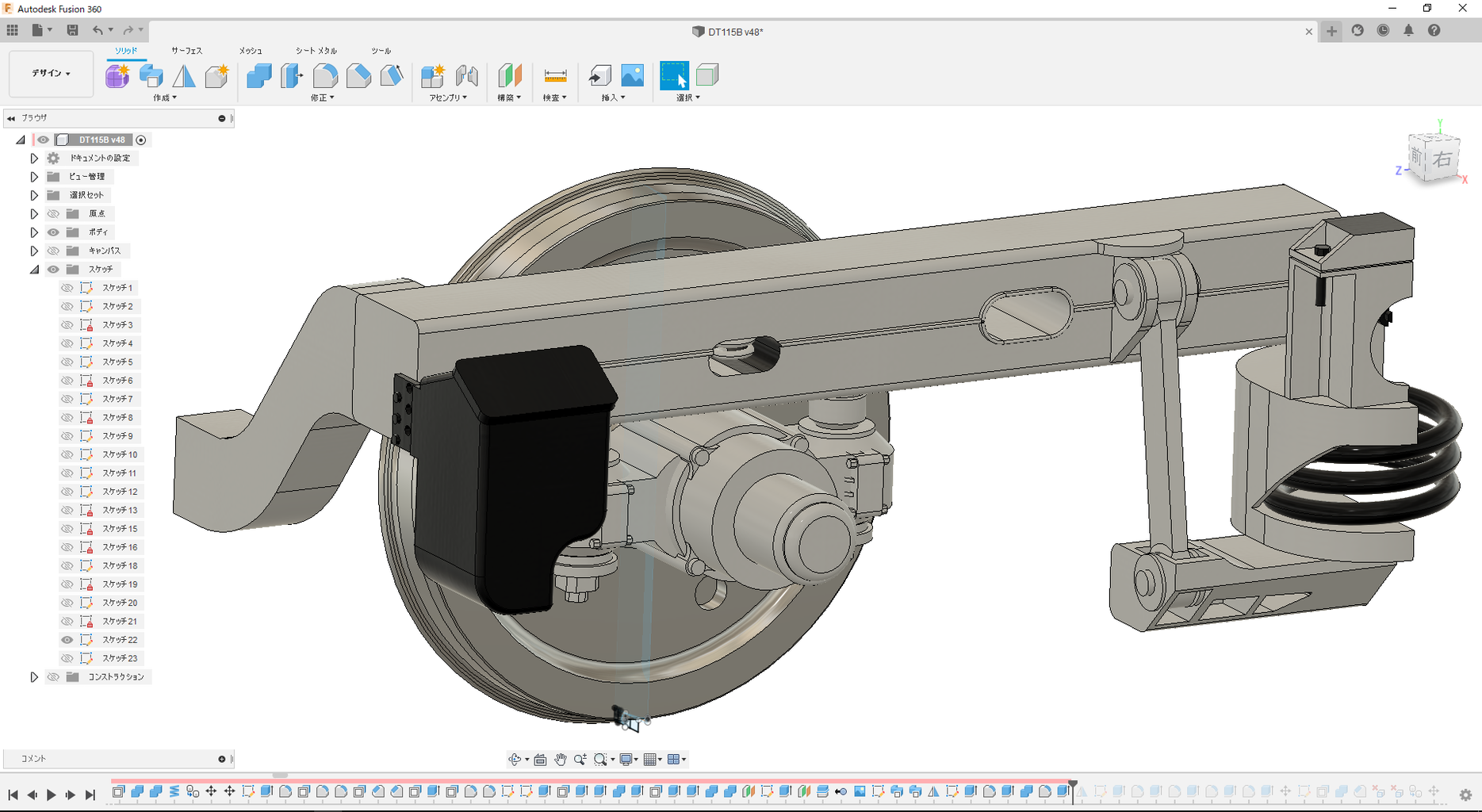This screenshot has height=812, width=1482.
Task: Toggle visibility of the ボディ folder
Action: tap(53, 232)
